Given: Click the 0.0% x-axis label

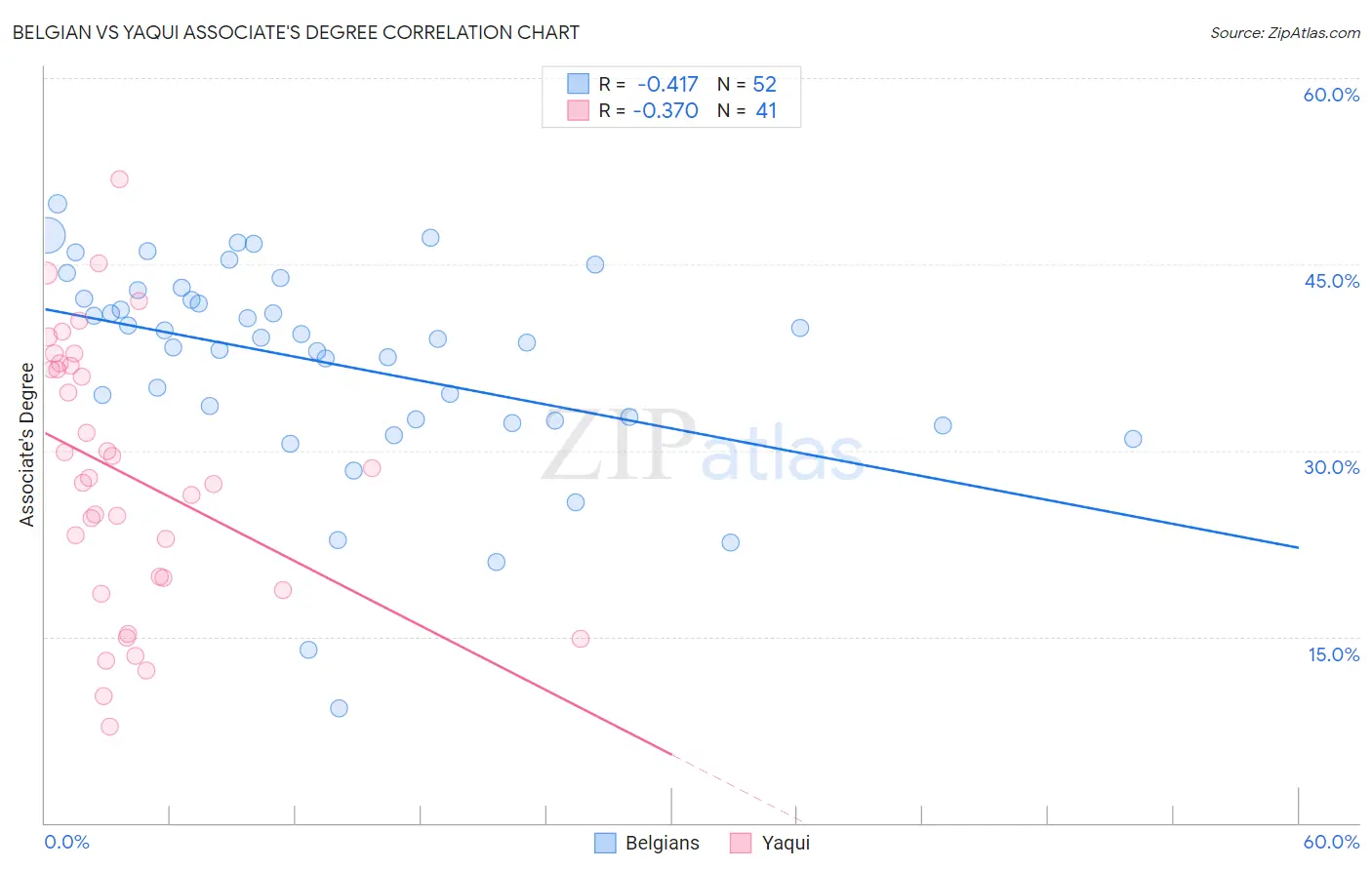Looking at the screenshot, I should click(x=66, y=842).
